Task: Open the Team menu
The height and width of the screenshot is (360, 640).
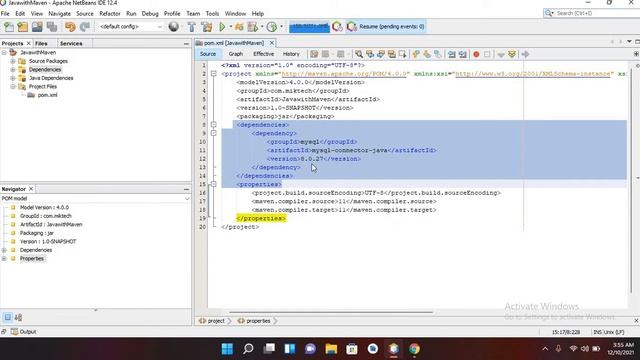Action: (193, 13)
